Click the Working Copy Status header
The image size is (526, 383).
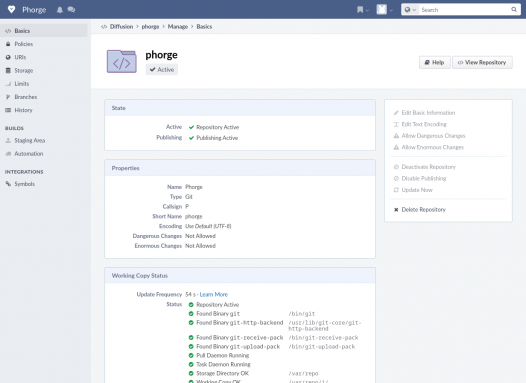(240, 276)
